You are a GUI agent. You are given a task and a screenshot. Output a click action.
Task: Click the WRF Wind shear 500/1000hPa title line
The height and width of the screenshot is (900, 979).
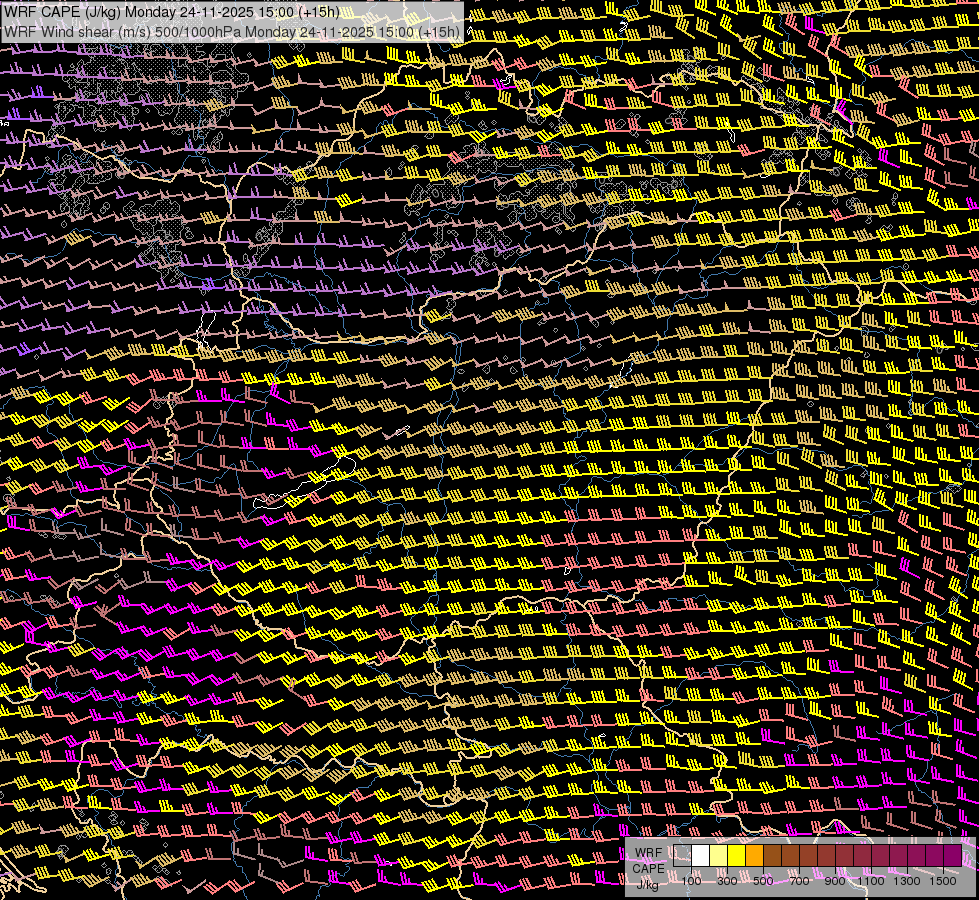pyautogui.click(x=232, y=31)
